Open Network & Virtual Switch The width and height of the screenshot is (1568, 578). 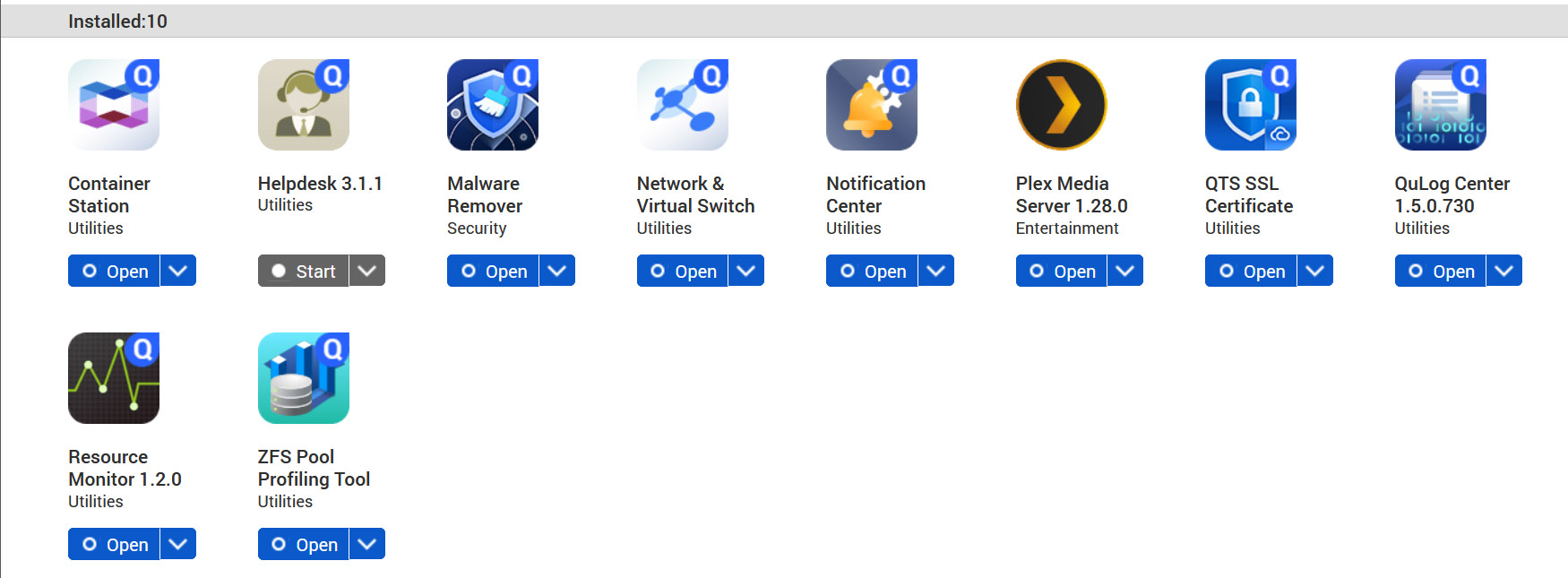click(682, 271)
